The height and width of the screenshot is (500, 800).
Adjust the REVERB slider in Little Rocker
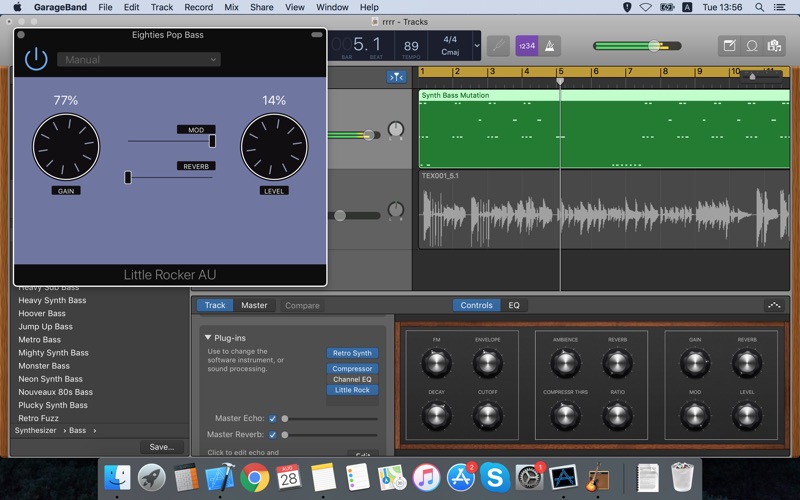[128, 177]
